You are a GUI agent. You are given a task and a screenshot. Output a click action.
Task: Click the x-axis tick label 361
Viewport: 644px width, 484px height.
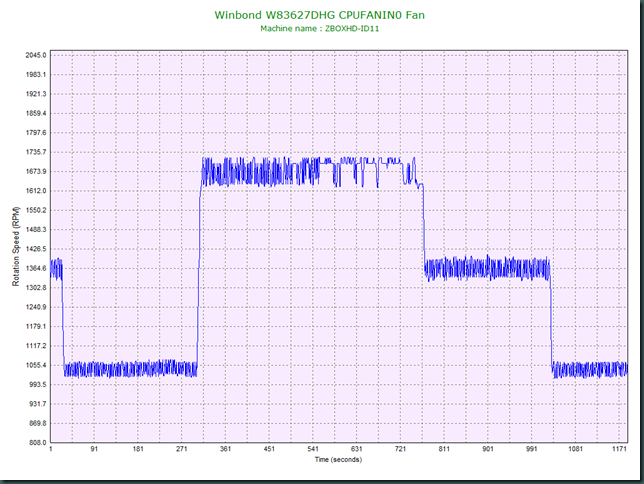(x=225, y=449)
